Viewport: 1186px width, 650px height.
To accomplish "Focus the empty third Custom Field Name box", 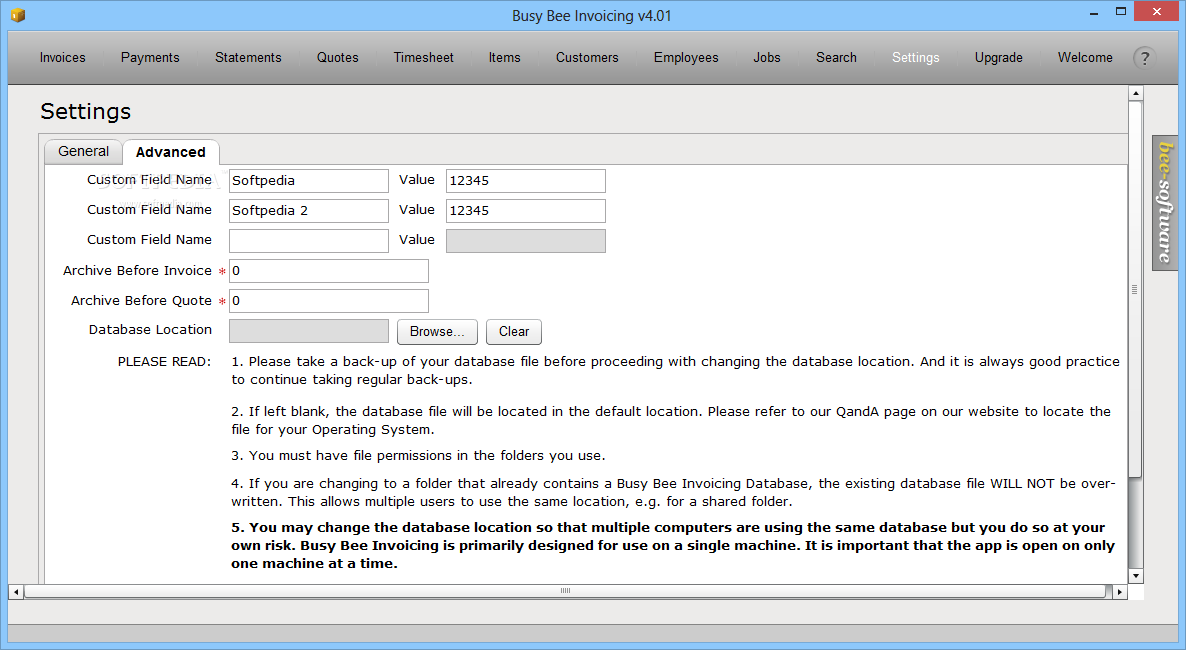I will (309, 241).
